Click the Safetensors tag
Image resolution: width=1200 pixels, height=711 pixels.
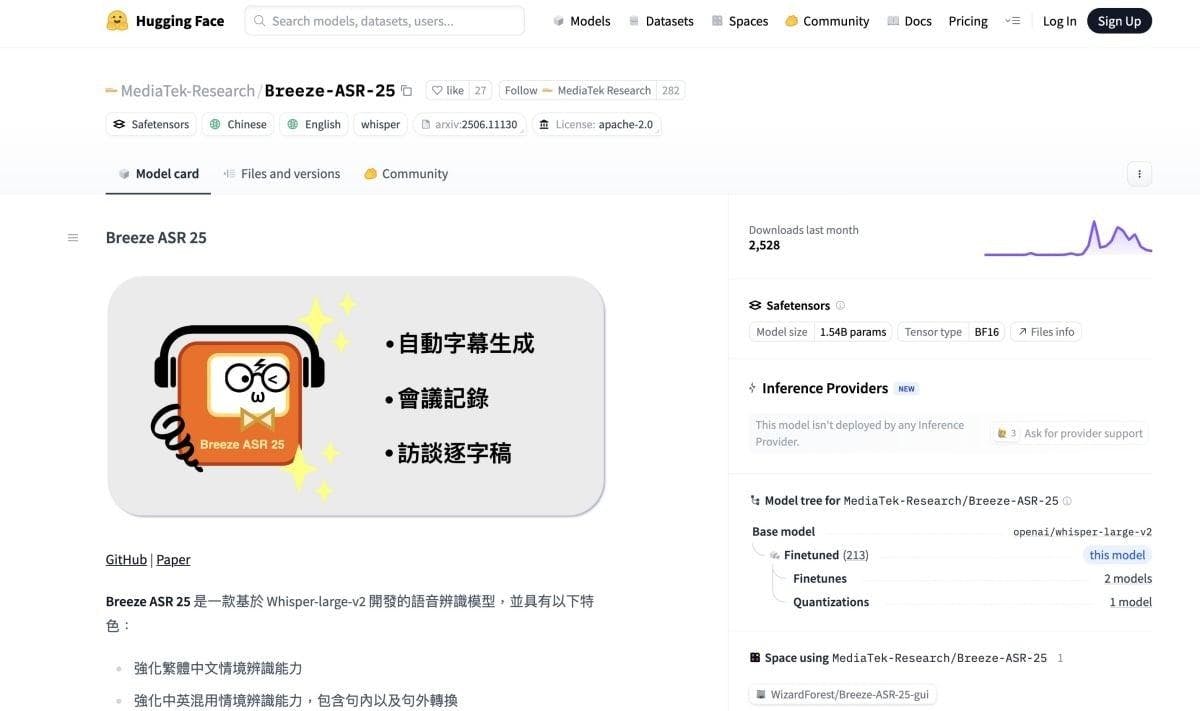[151, 125]
